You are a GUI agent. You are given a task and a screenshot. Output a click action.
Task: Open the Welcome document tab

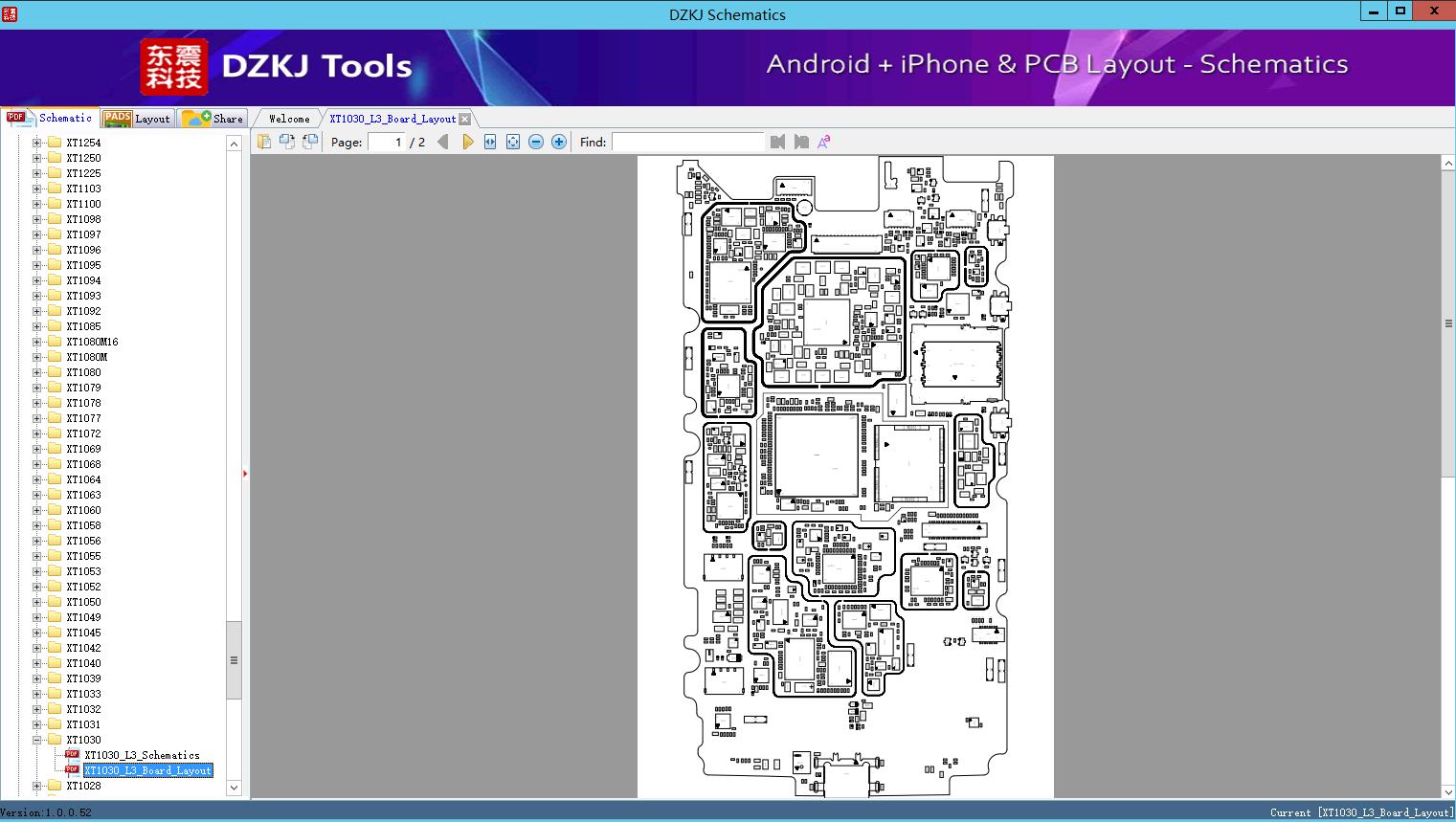click(289, 119)
